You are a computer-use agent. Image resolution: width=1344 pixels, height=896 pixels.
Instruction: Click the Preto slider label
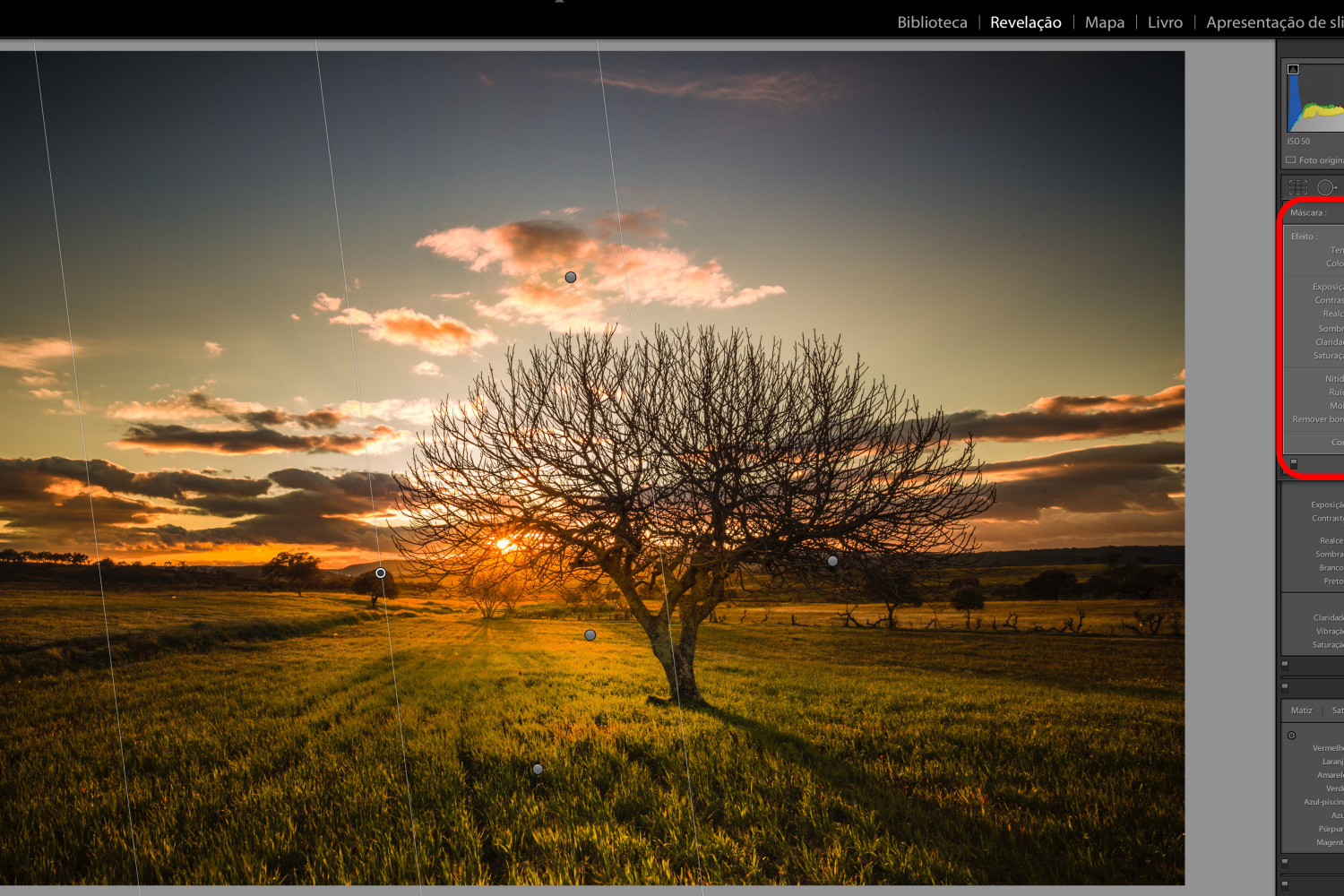(1333, 582)
